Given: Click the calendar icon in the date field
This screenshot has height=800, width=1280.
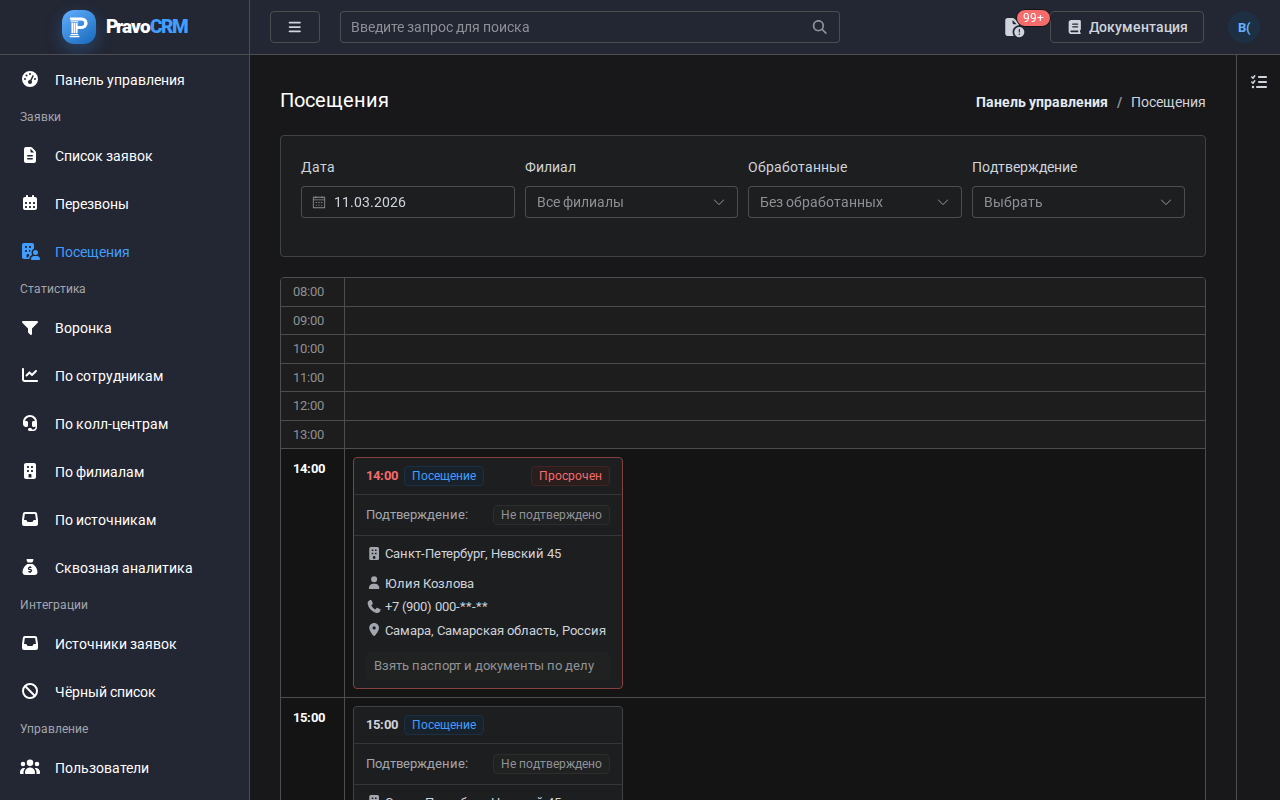Looking at the screenshot, I should click(319, 202).
